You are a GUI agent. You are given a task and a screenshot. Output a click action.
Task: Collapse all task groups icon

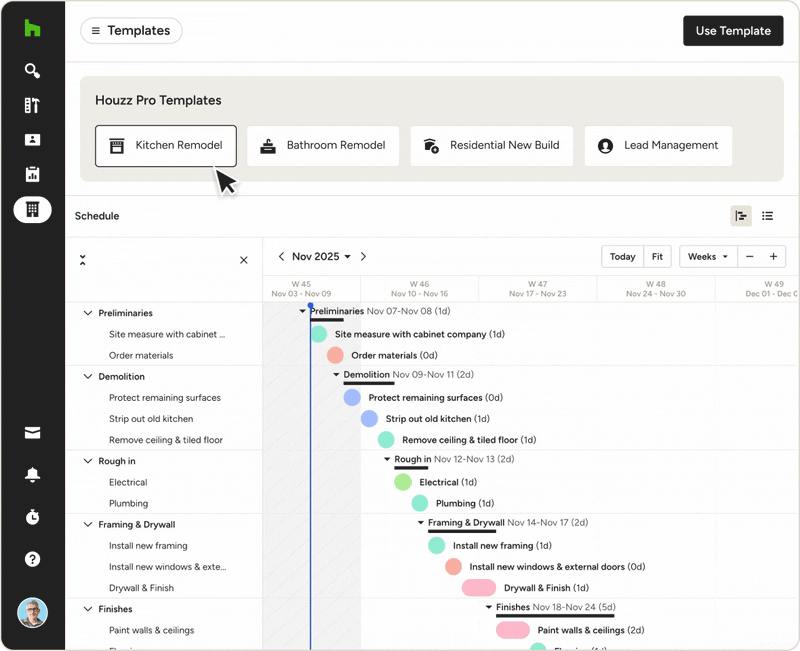(x=82, y=260)
